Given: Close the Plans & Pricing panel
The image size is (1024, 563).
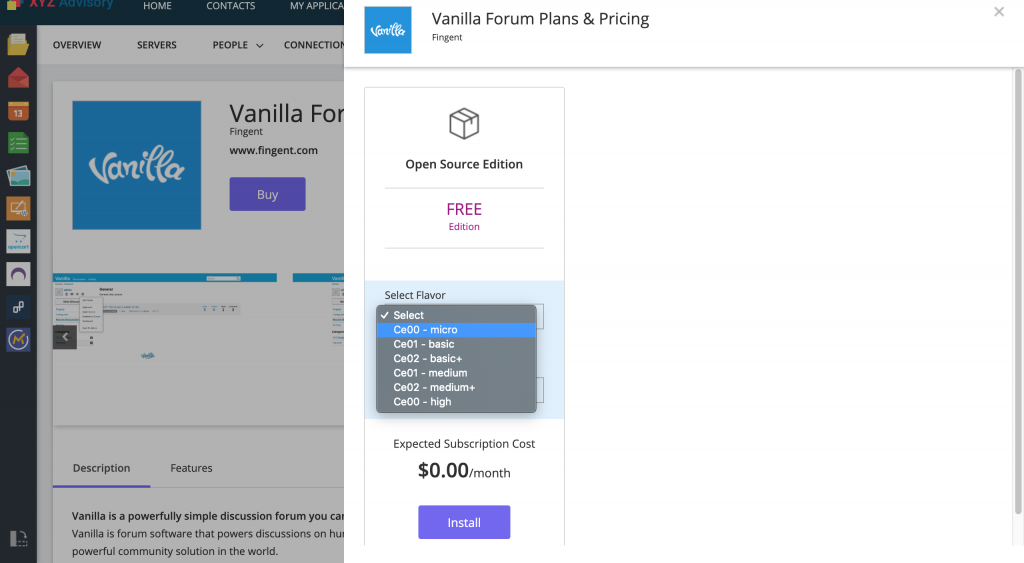Looking at the screenshot, I should coord(999,12).
